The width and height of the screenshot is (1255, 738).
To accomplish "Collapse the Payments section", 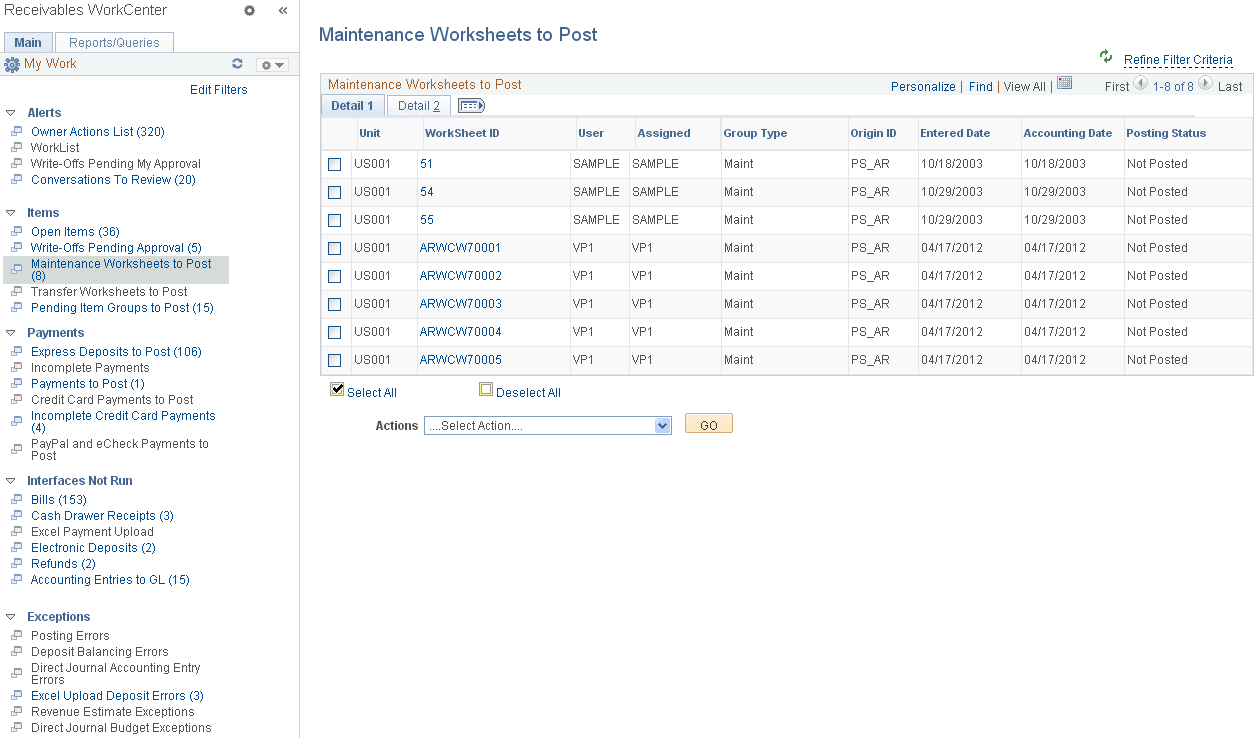I will (x=9, y=332).
